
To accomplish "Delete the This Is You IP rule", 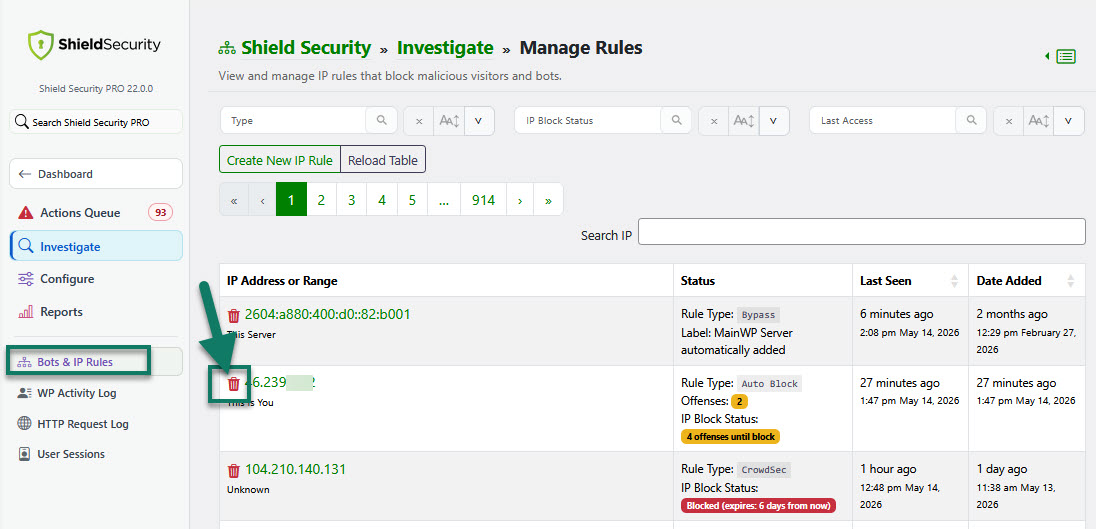I will pyautogui.click(x=234, y=384).
